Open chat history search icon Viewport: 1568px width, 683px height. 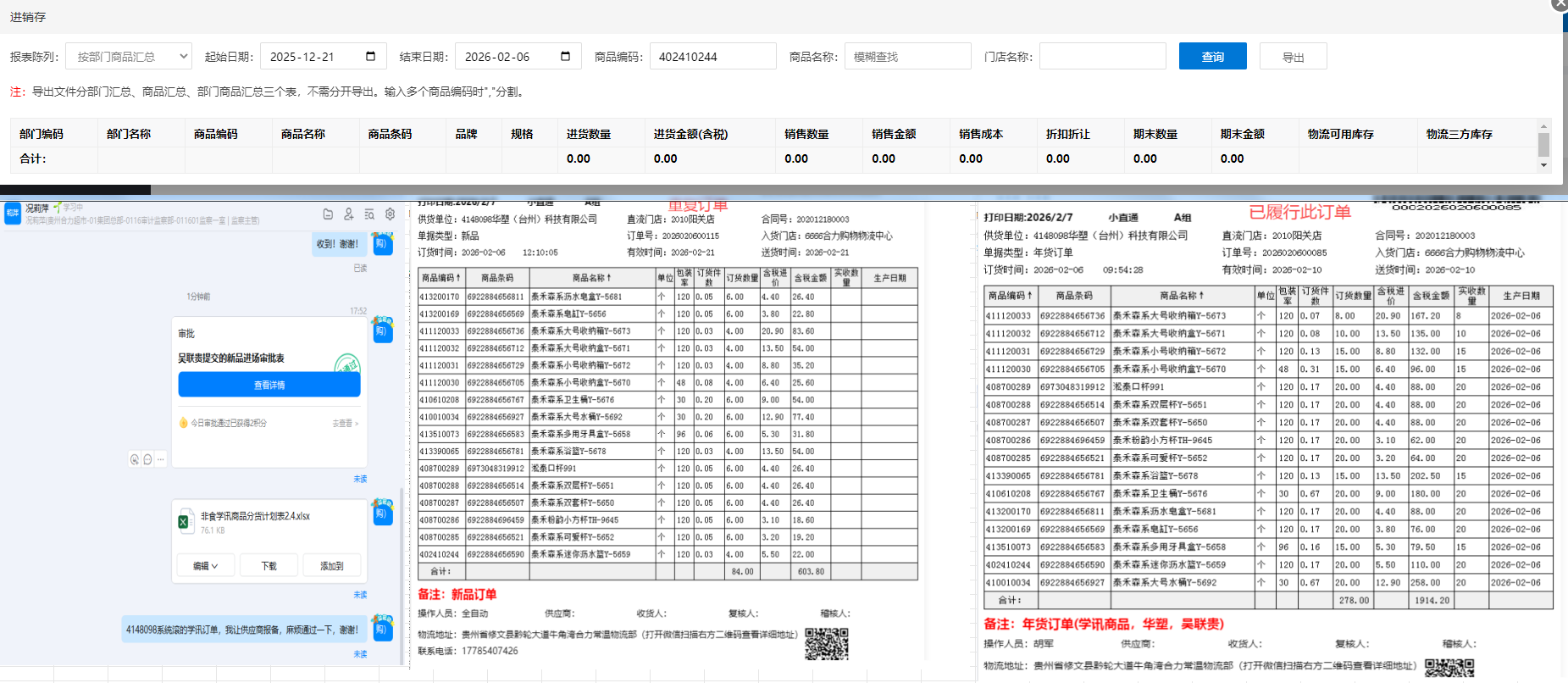point(369,214)
